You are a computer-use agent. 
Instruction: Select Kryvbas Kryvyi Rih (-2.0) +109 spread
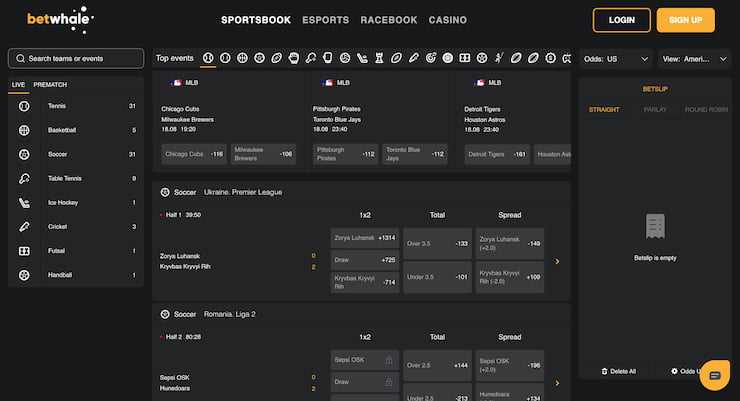point(510,277)
